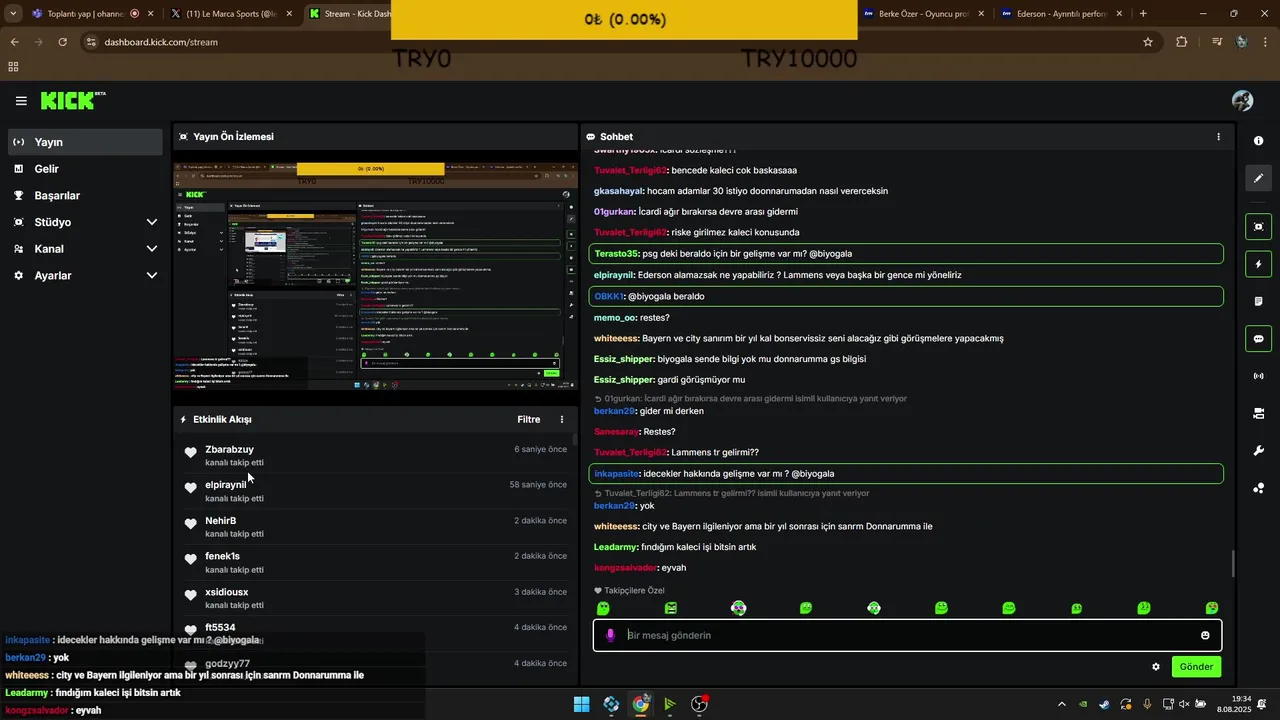
Task: Click the chat panel scrollbar
Action: 1233,564
